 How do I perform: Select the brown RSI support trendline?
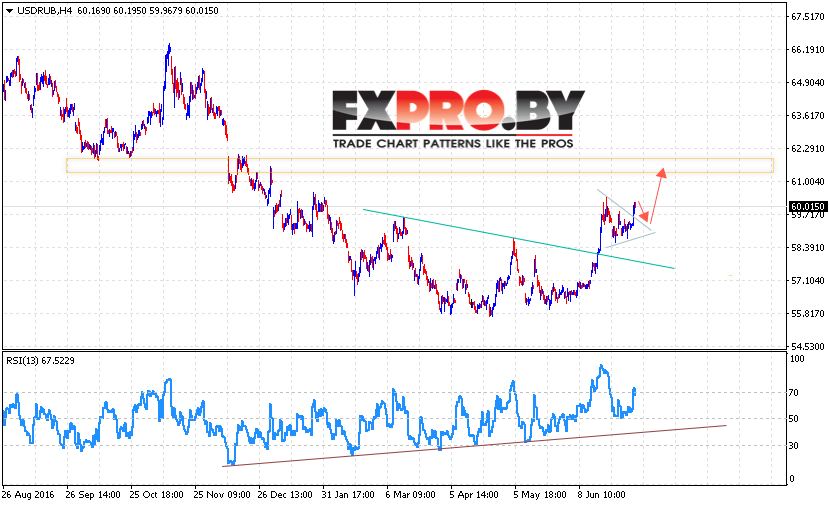tap(474, 446)
